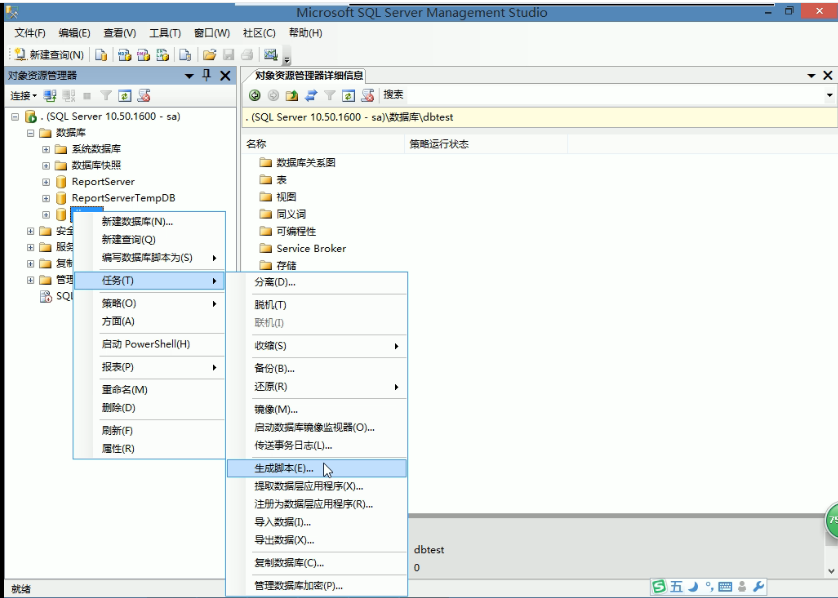Select ReportServer database in tree
The width and height of the screenshot is (838, 598).
coord(103,182)
